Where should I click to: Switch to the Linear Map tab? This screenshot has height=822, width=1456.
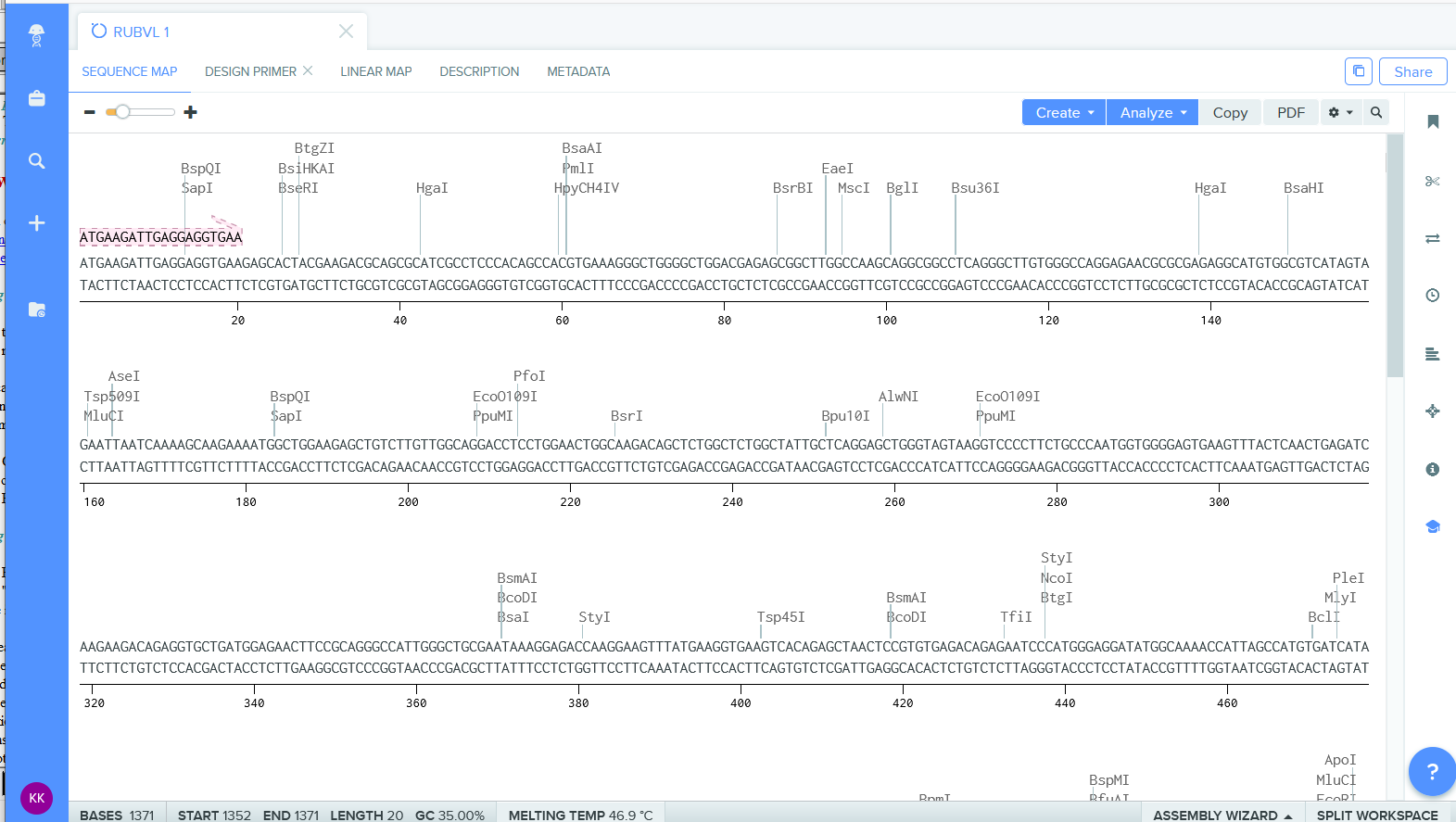pos(375,71)
